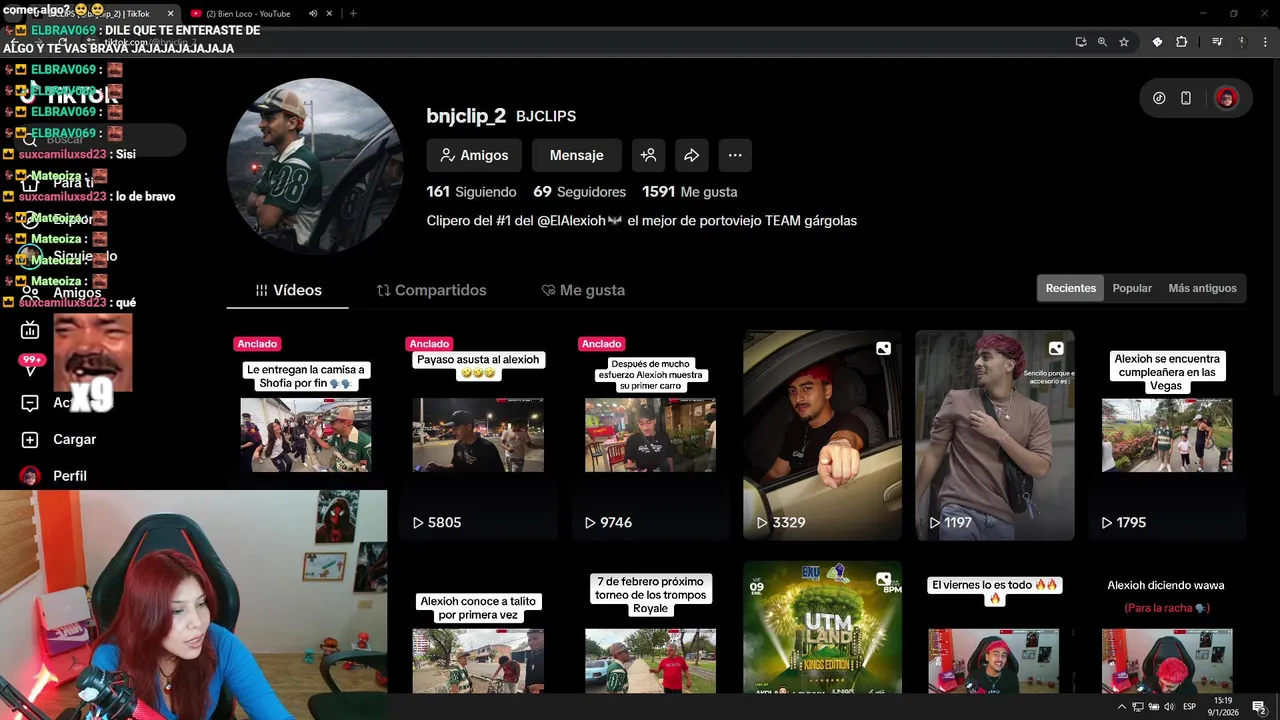Open the three-dots more options on profile
This screenshot has width=1280, height=720.
[x=735, y=155]
